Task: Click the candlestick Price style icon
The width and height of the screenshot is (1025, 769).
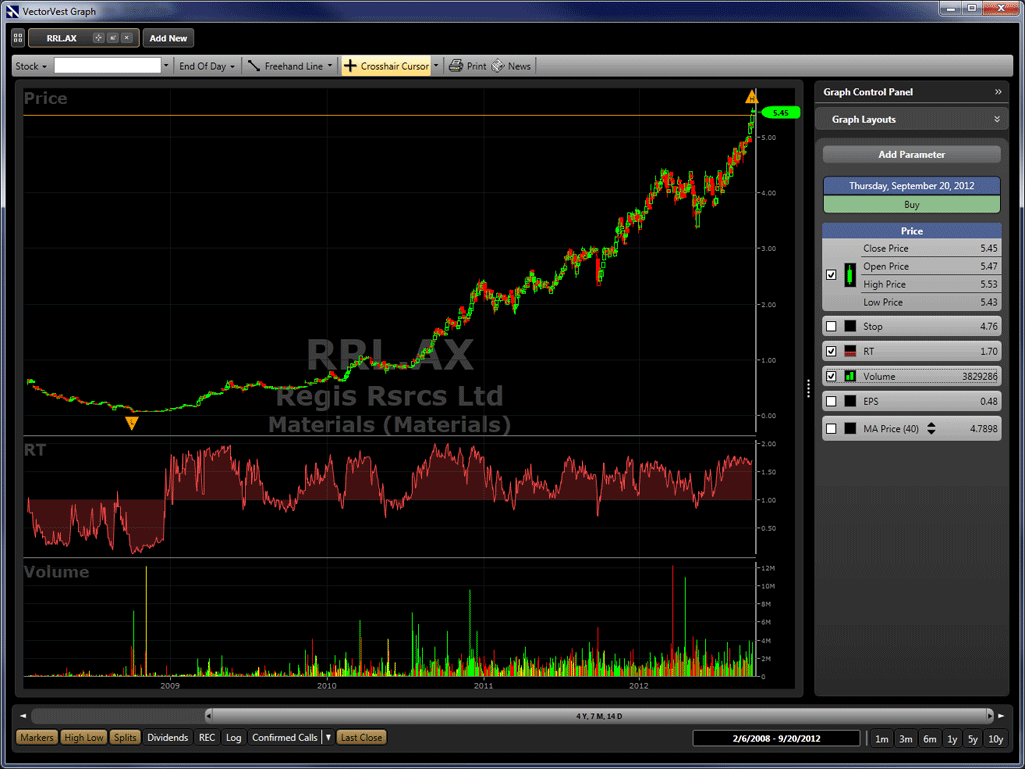Action: click(x=850, y=275)
